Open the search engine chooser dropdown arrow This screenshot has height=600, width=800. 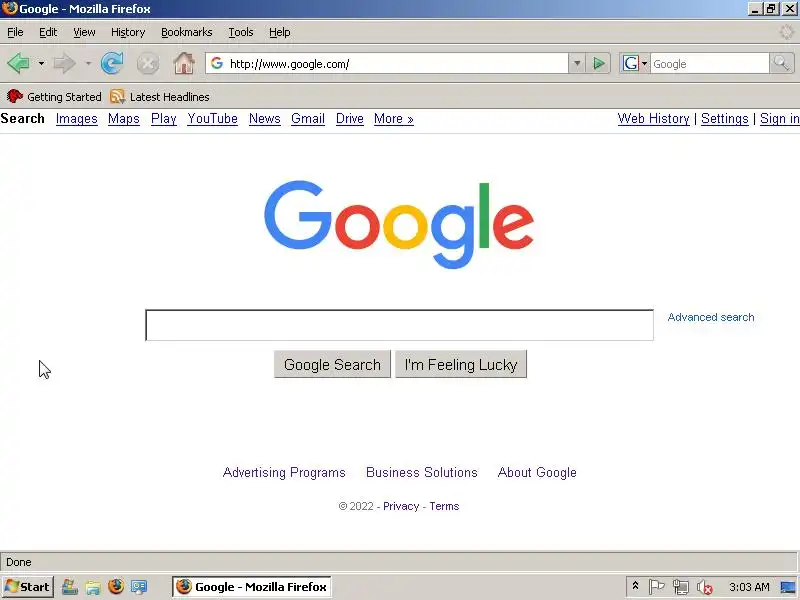coord(644,64)
